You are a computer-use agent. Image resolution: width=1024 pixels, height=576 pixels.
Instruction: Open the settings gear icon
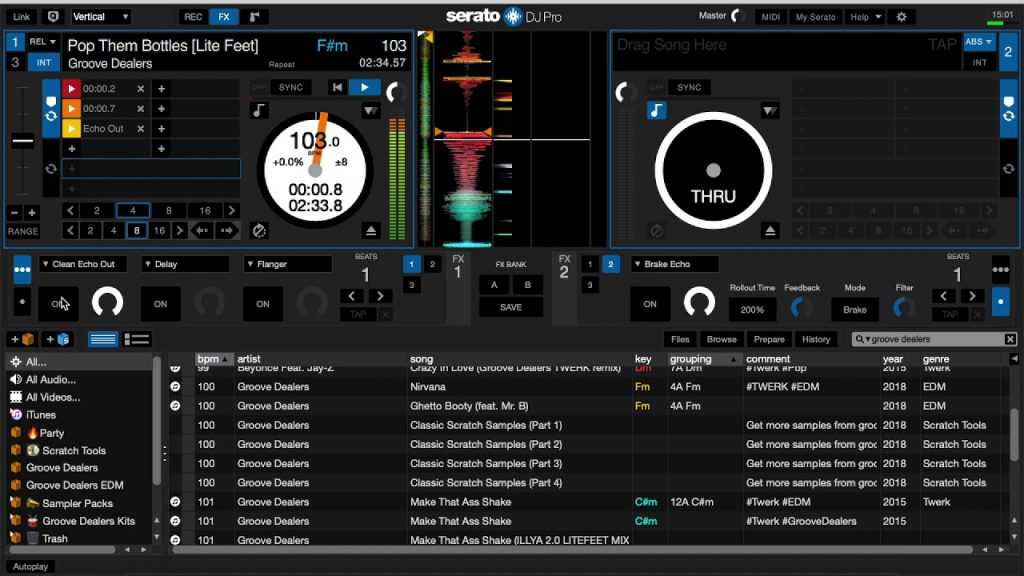(901, 17)
